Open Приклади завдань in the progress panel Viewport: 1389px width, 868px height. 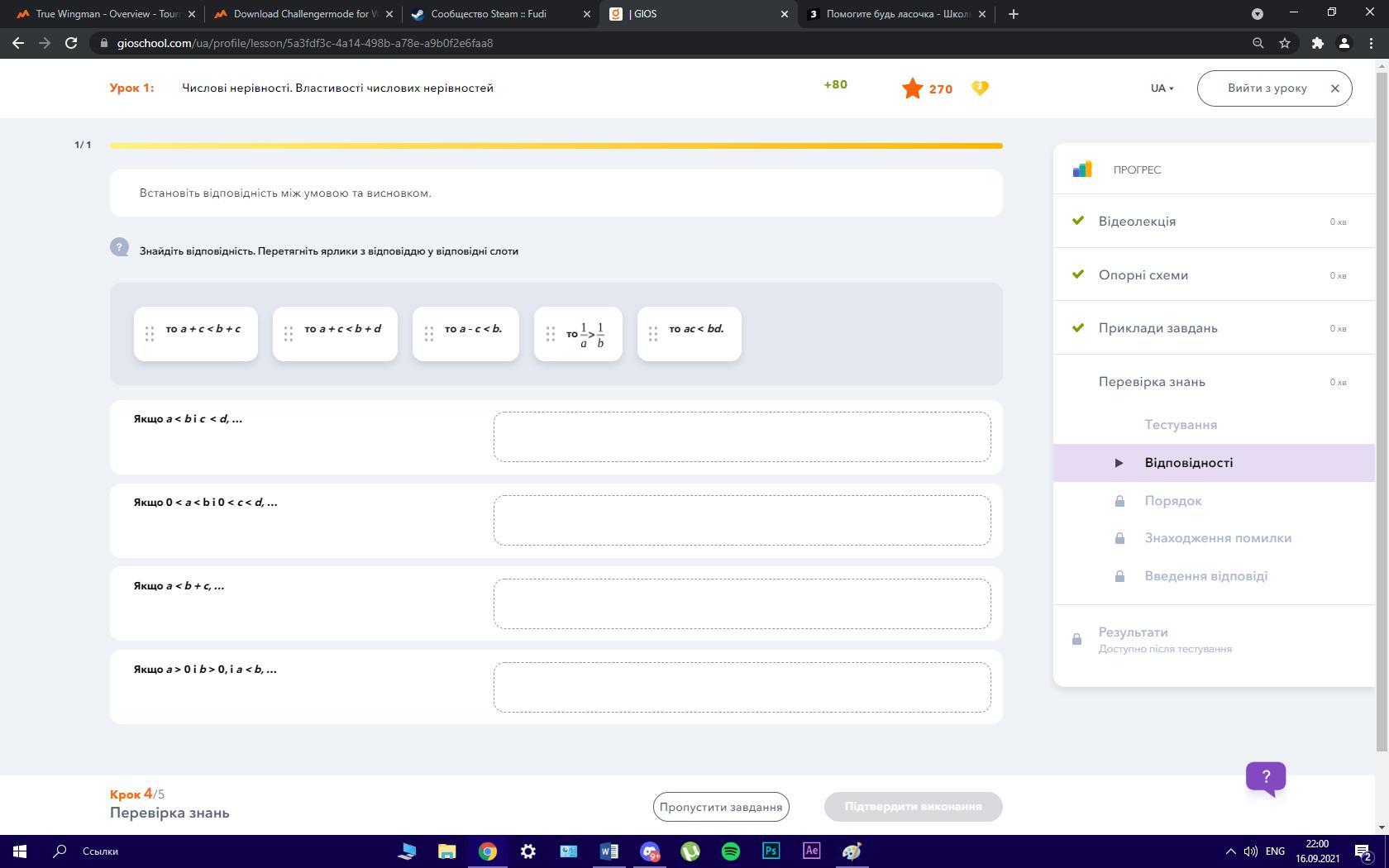(1214, 328)
